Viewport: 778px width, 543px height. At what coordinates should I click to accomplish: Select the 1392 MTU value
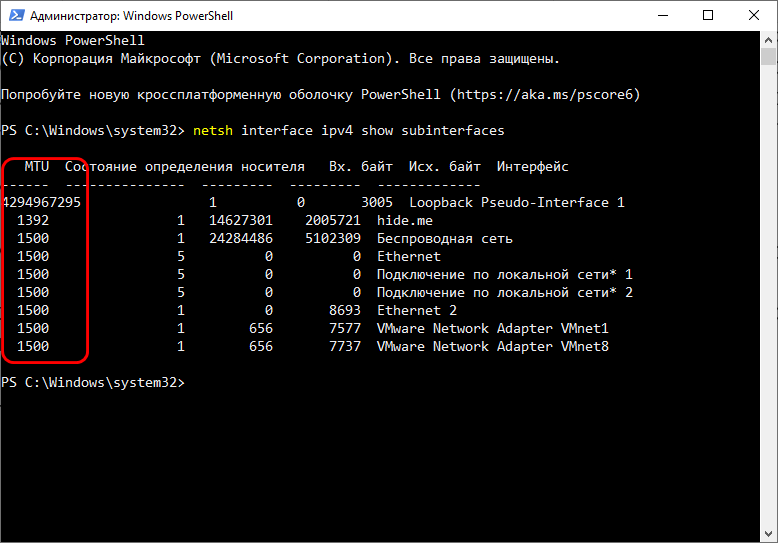pos(33,221)
